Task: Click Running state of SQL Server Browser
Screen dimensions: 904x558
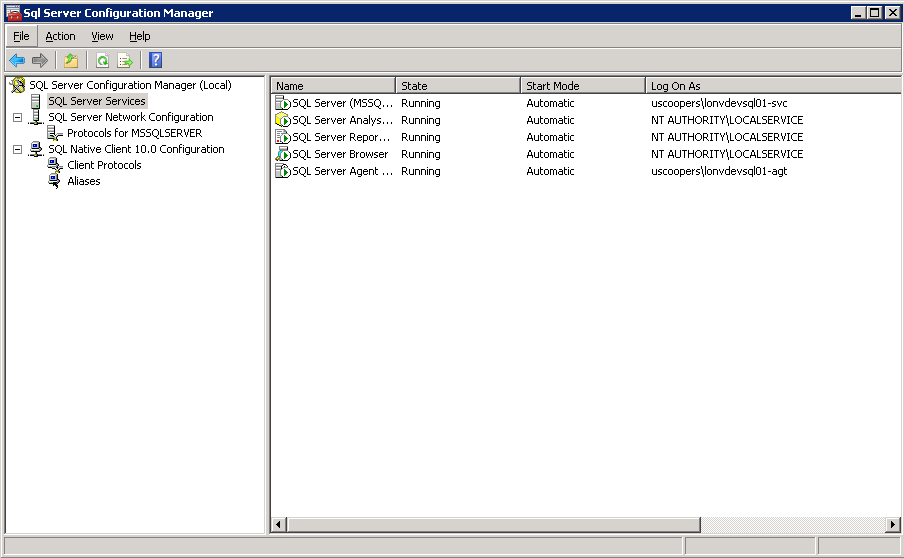Action: pyautogui.click(x=421, y=154)
